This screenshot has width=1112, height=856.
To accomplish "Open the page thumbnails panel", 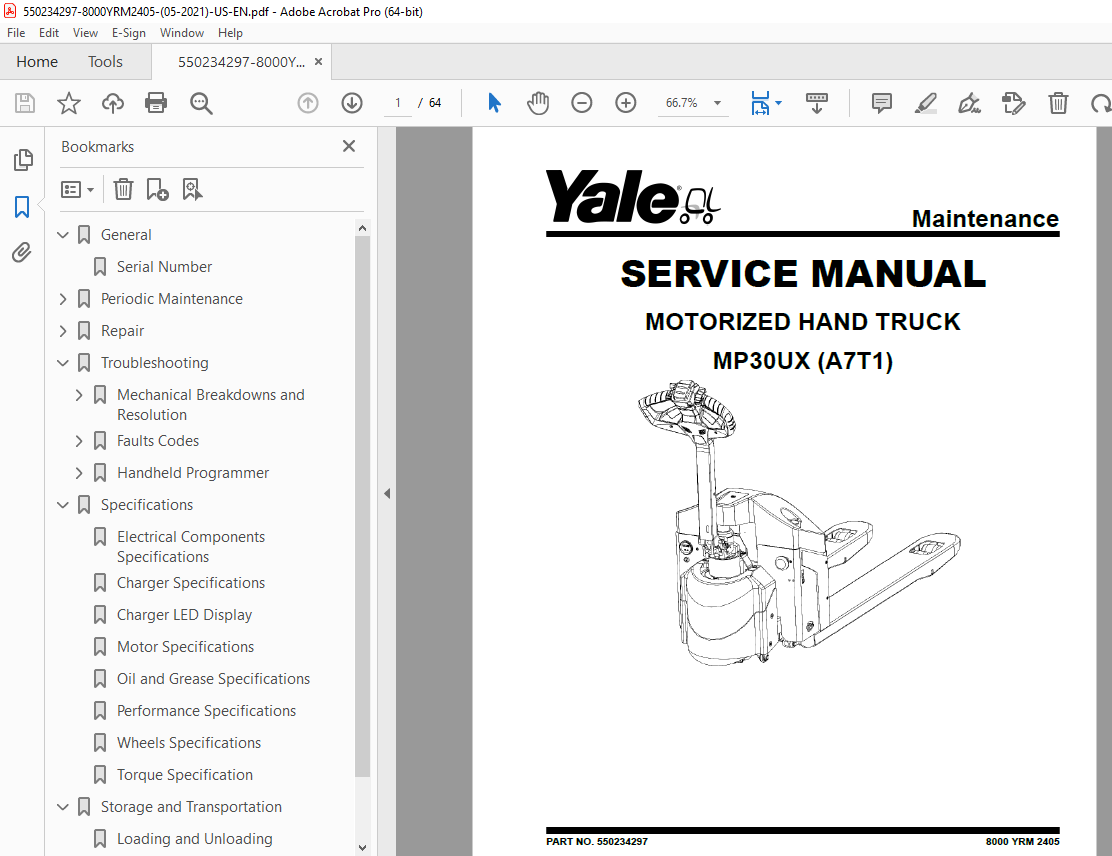I will click(x=23, y=160).
